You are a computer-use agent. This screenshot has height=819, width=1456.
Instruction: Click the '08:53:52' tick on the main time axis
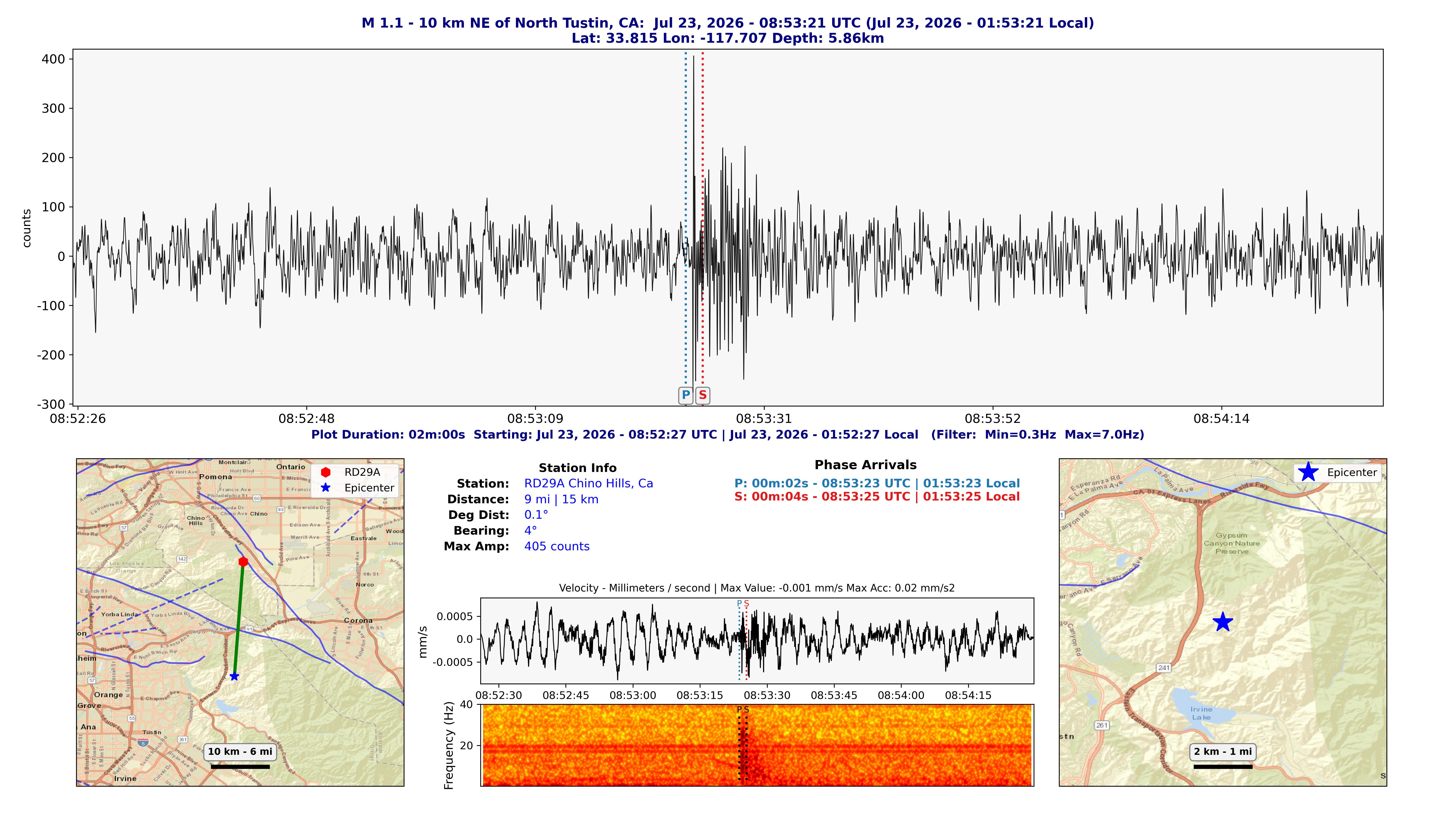(992, 419)
